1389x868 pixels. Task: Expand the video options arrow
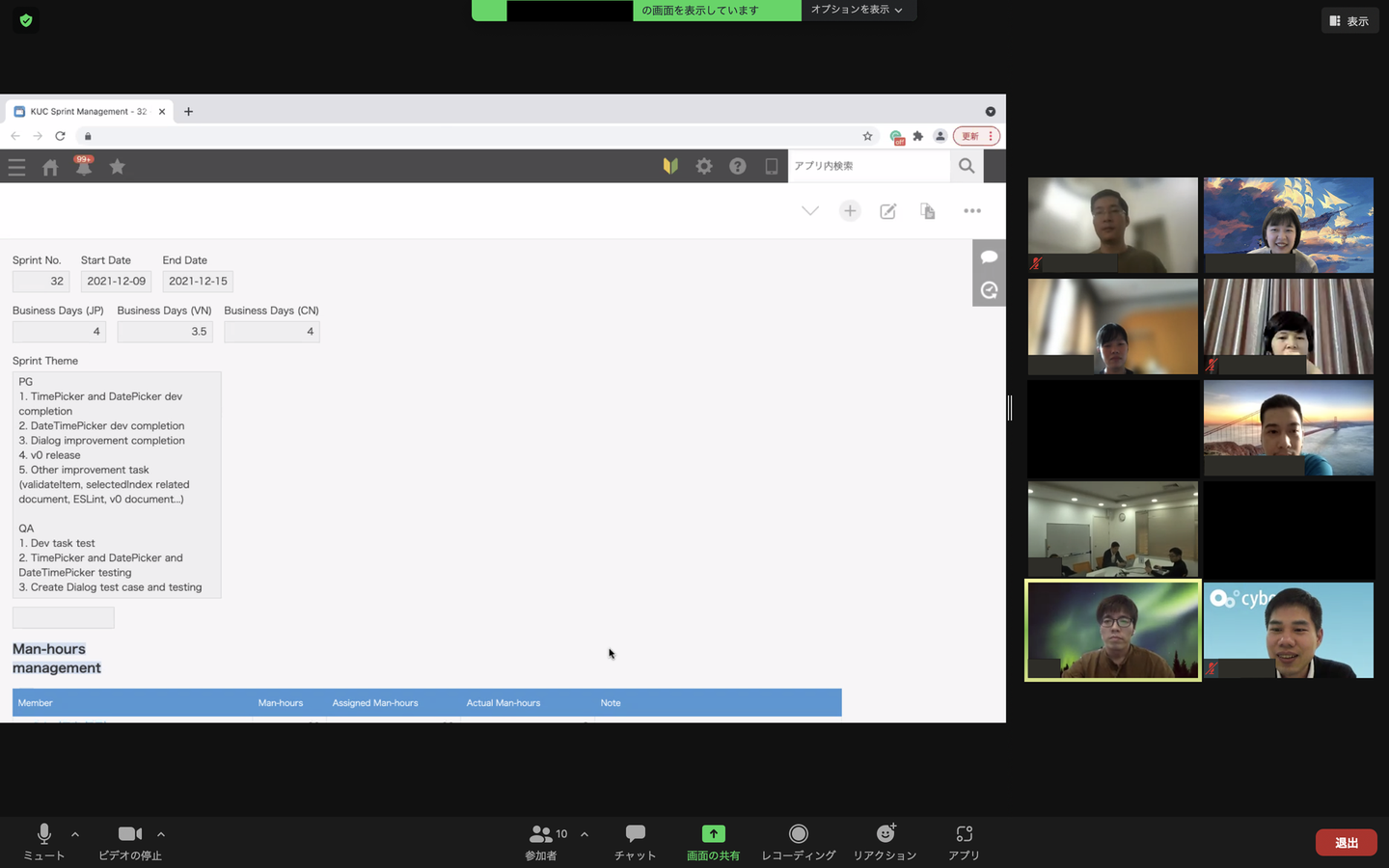pos(161,834)
